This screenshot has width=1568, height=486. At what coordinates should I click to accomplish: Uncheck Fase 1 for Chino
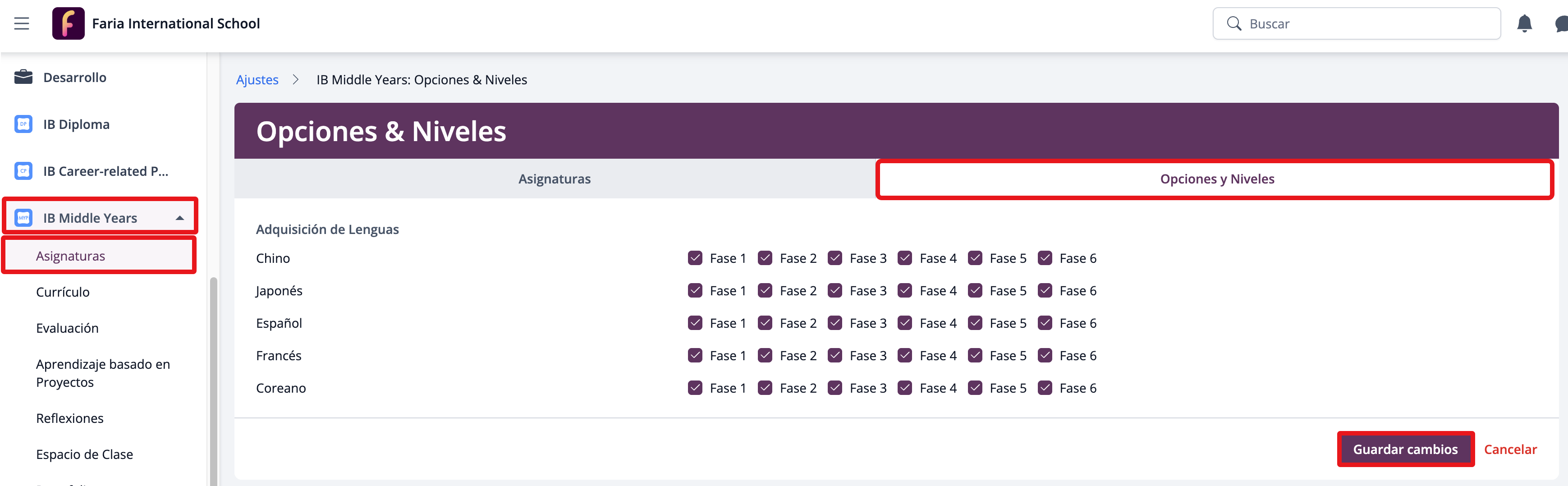(695, 258)
